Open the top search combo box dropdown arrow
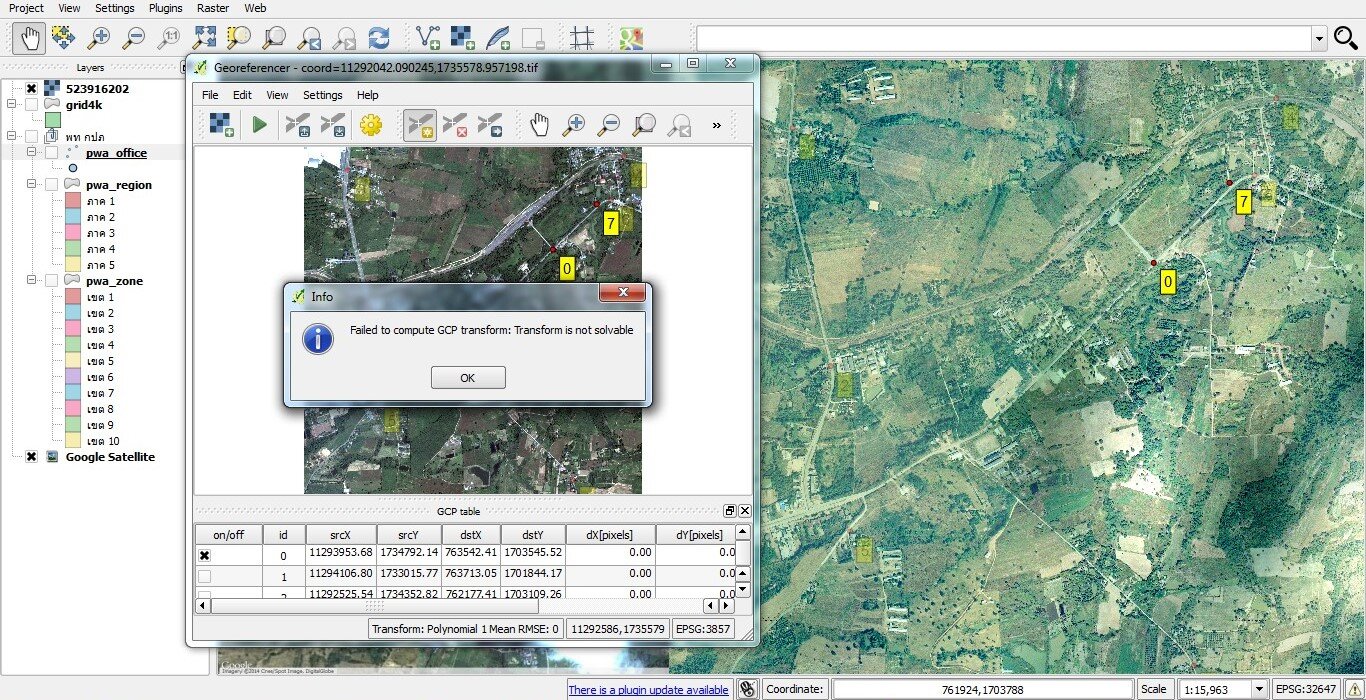Screen dimensions: 1366x700 point(1319,39)
